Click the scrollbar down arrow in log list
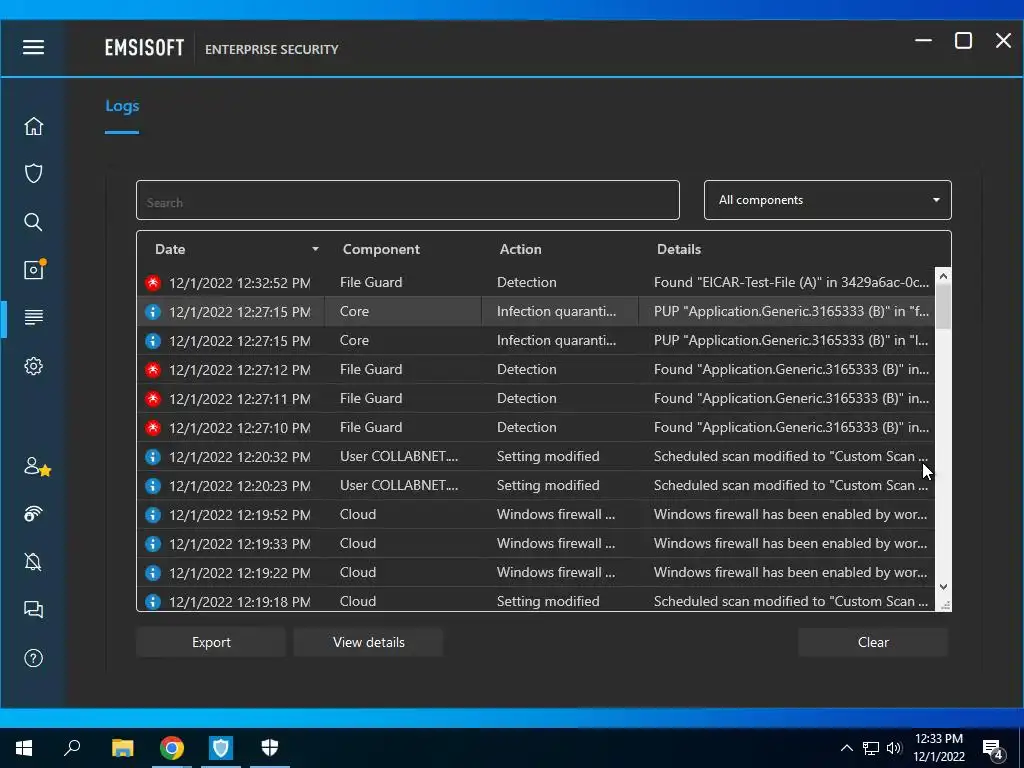This screenshot has height=768, width=1024. coord(943,586)
